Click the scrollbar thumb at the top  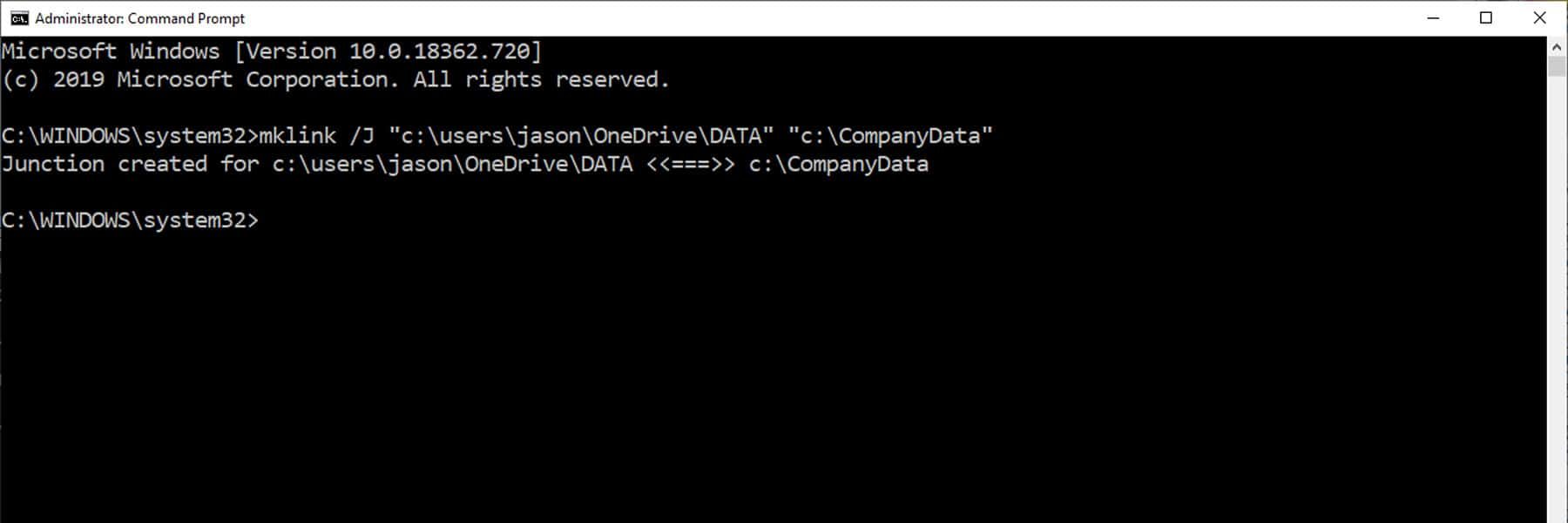tap(1556, 65)
